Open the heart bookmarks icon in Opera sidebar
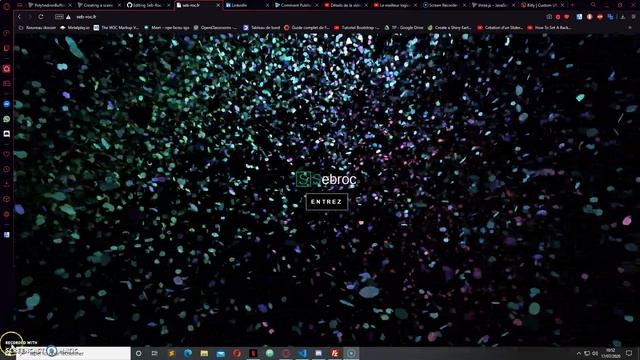 click(x=7, y=154)
